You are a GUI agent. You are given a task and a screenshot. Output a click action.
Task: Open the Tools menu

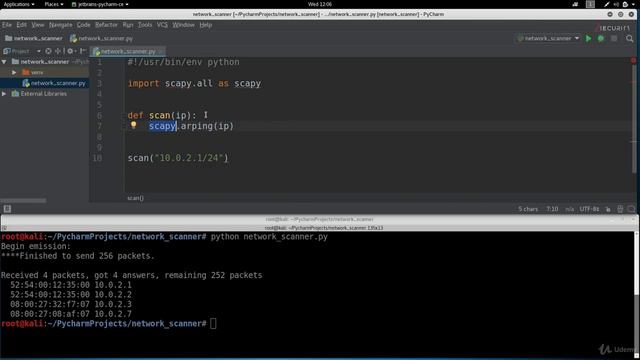pos(144,25)
